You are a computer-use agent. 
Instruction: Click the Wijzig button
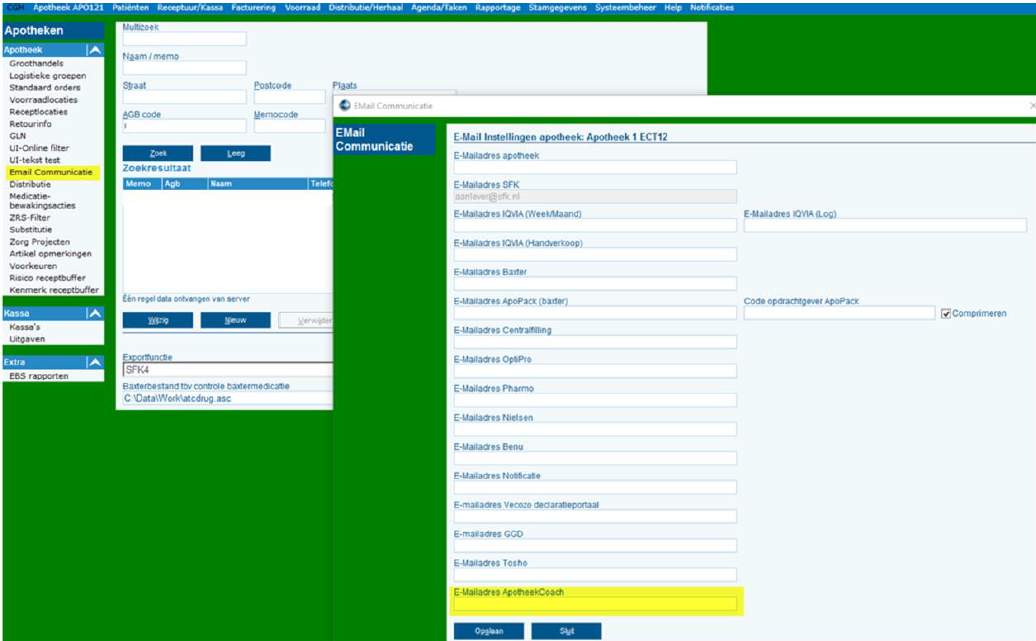point(158,320)
